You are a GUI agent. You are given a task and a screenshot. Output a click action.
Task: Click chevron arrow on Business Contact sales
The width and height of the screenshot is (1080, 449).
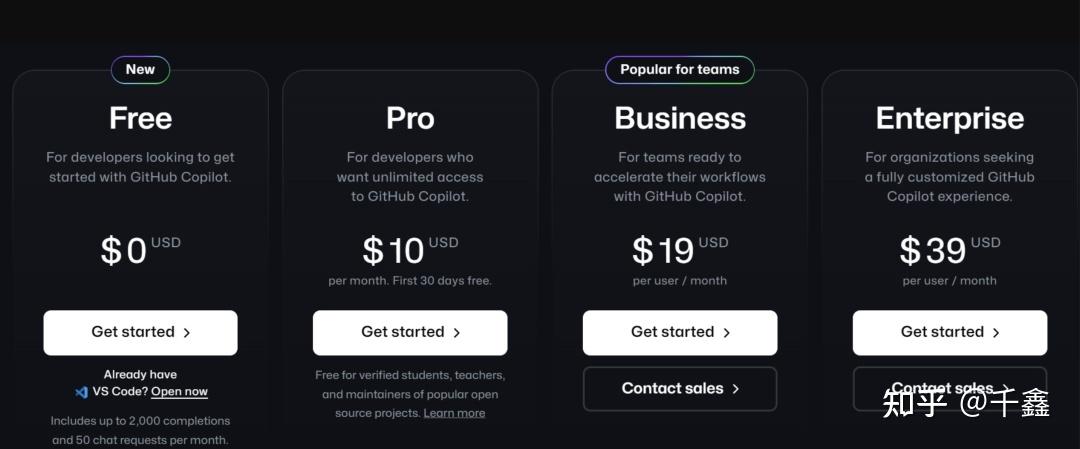pyautogui.click(x=736, y=389)
